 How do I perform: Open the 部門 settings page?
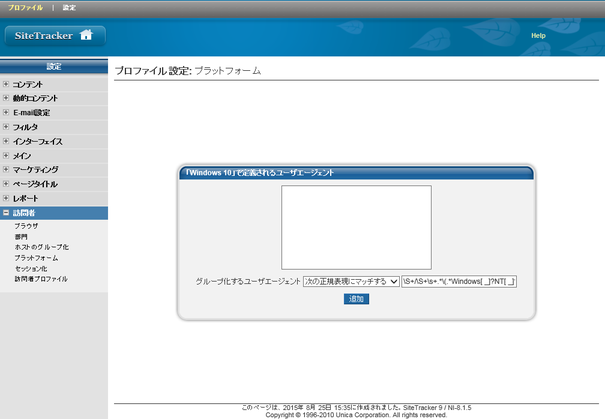21,237
